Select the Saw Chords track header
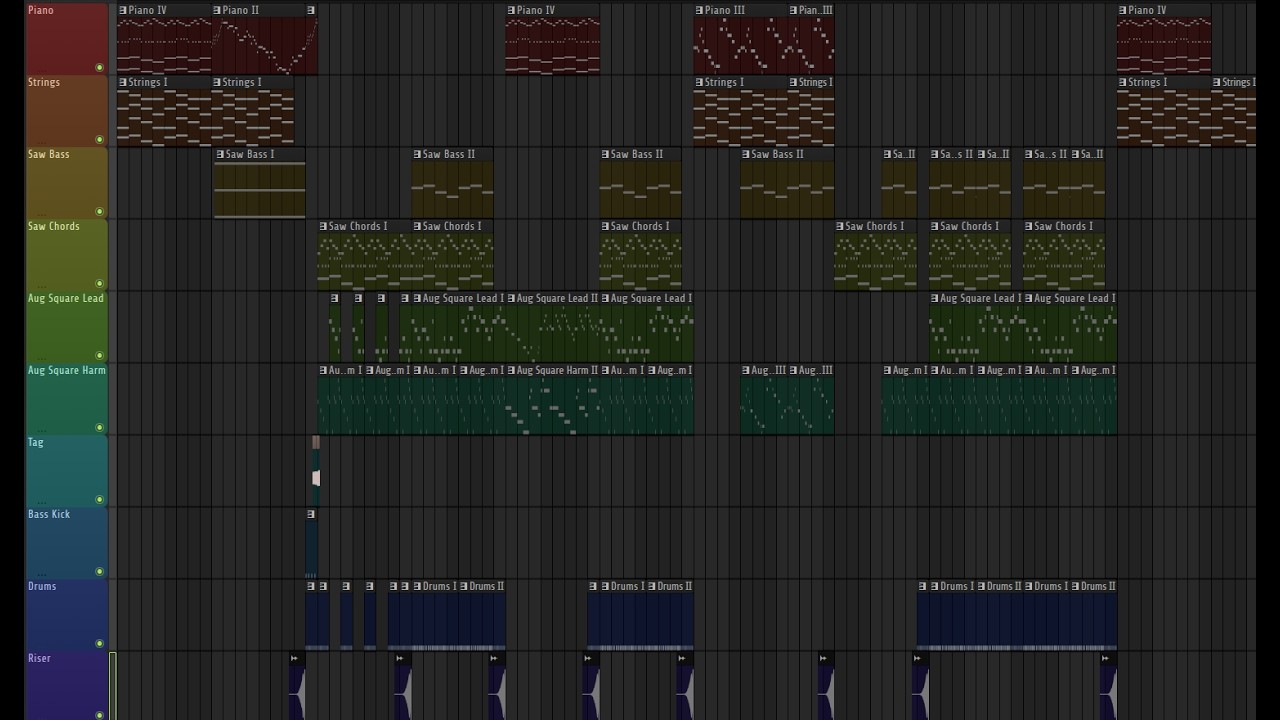Viewport: 1280px width, 720px height. point(66,255)
